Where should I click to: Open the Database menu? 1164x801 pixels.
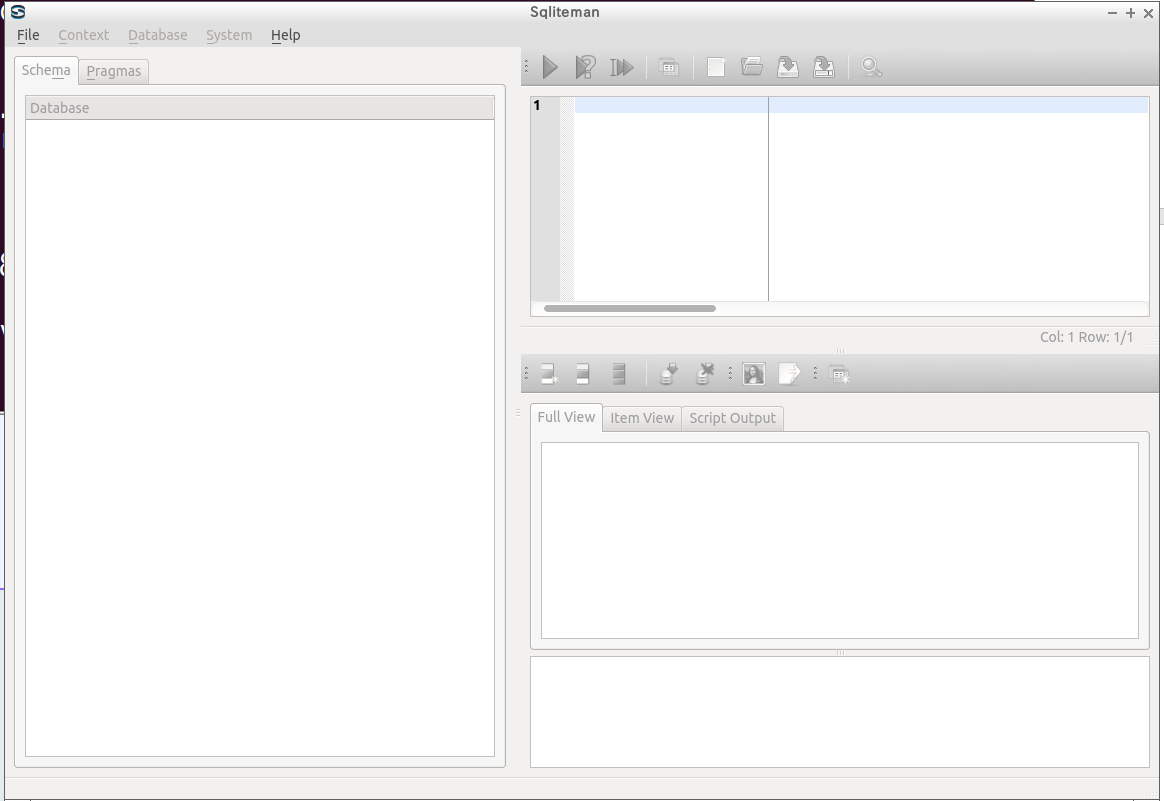pos(157,35)
